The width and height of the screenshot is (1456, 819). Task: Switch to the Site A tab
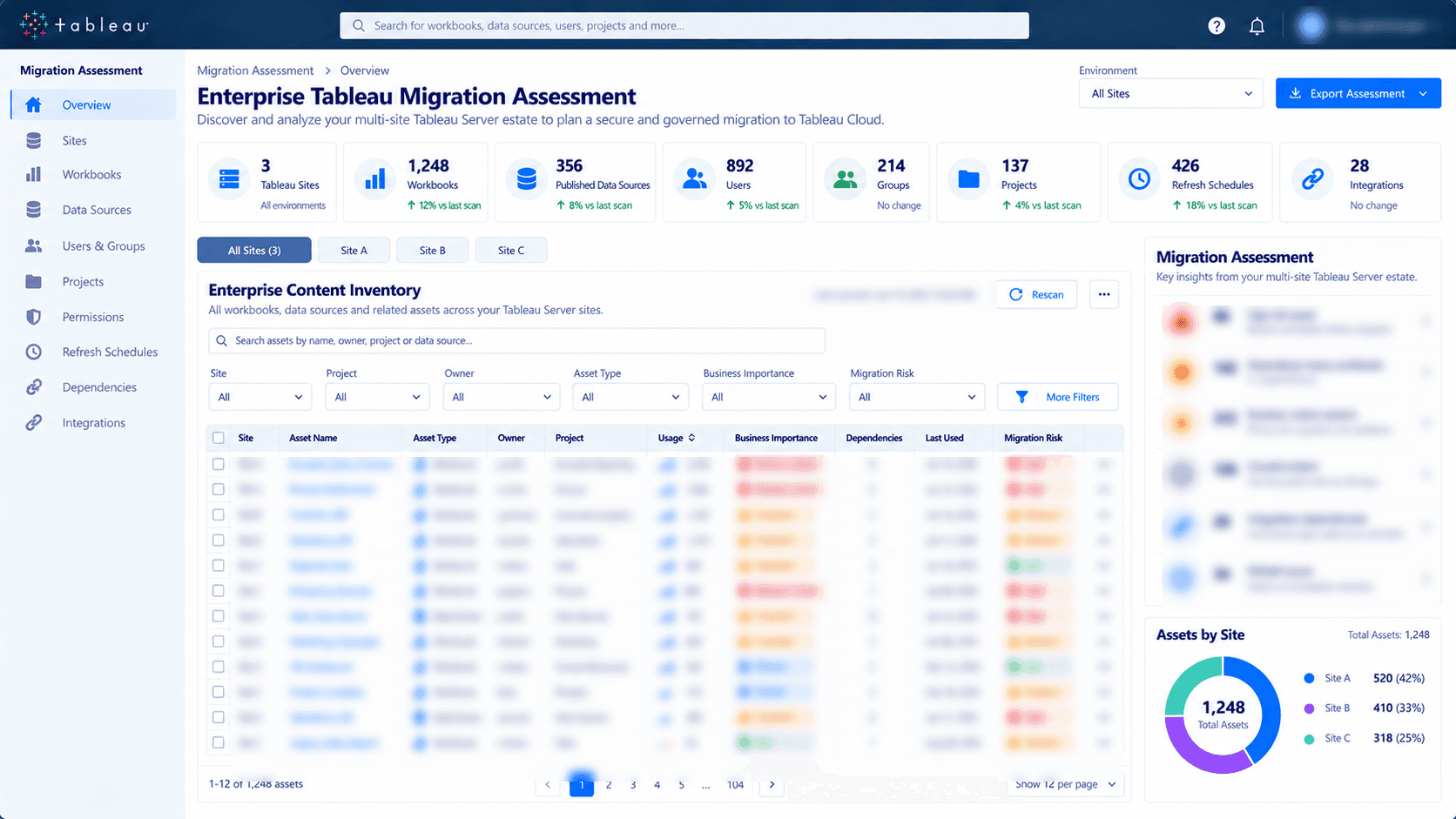[x=354, y=250]
